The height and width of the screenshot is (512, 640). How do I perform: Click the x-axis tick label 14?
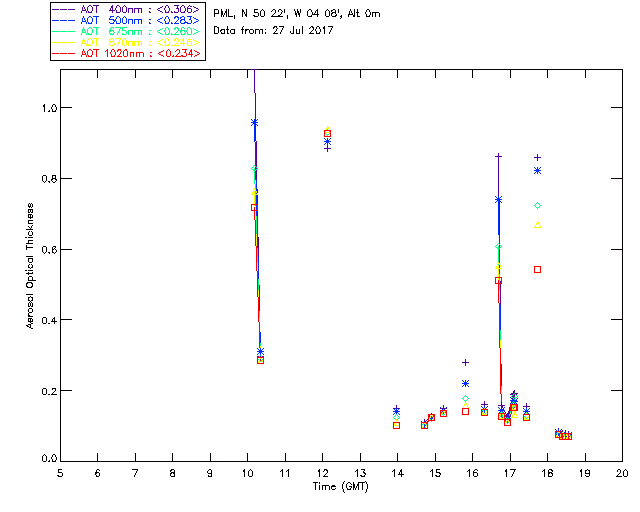398,474
